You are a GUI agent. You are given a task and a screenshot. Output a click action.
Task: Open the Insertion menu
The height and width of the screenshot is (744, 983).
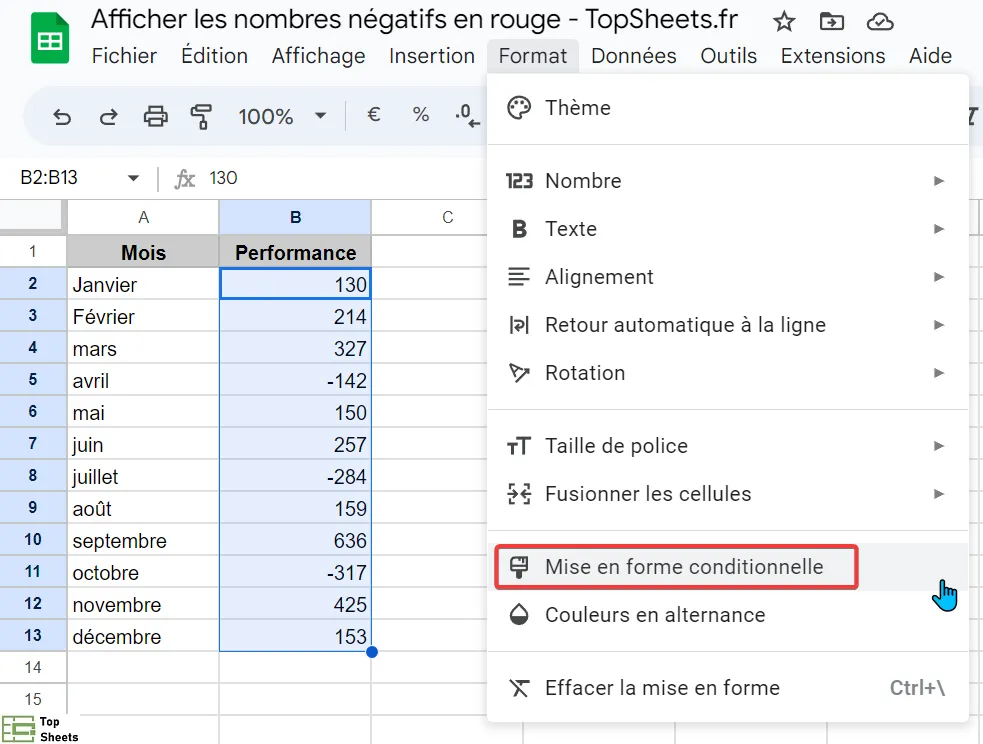(x=432, y=56)
